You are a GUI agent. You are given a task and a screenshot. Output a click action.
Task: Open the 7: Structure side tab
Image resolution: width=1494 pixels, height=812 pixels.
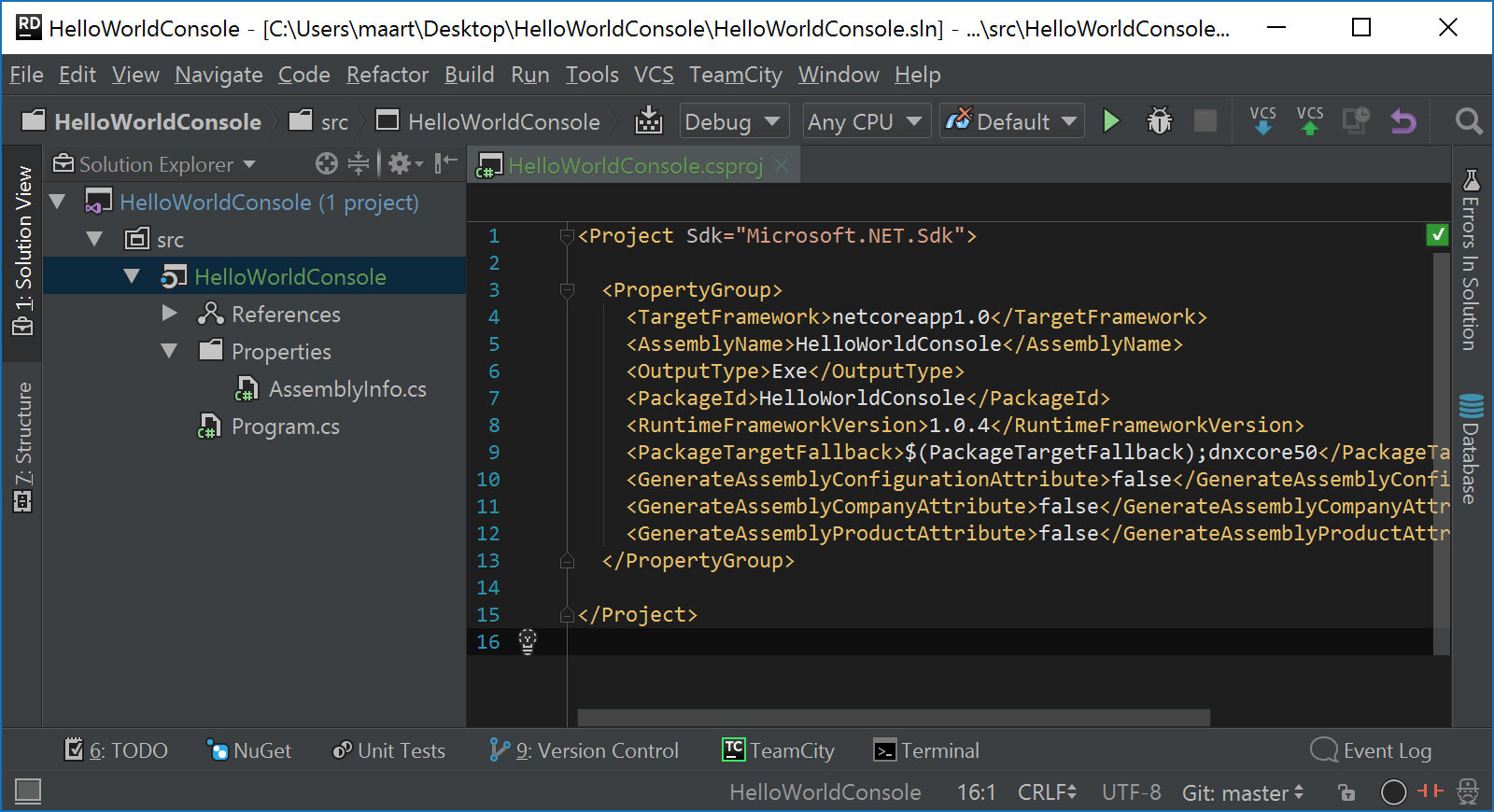(22, 446)
